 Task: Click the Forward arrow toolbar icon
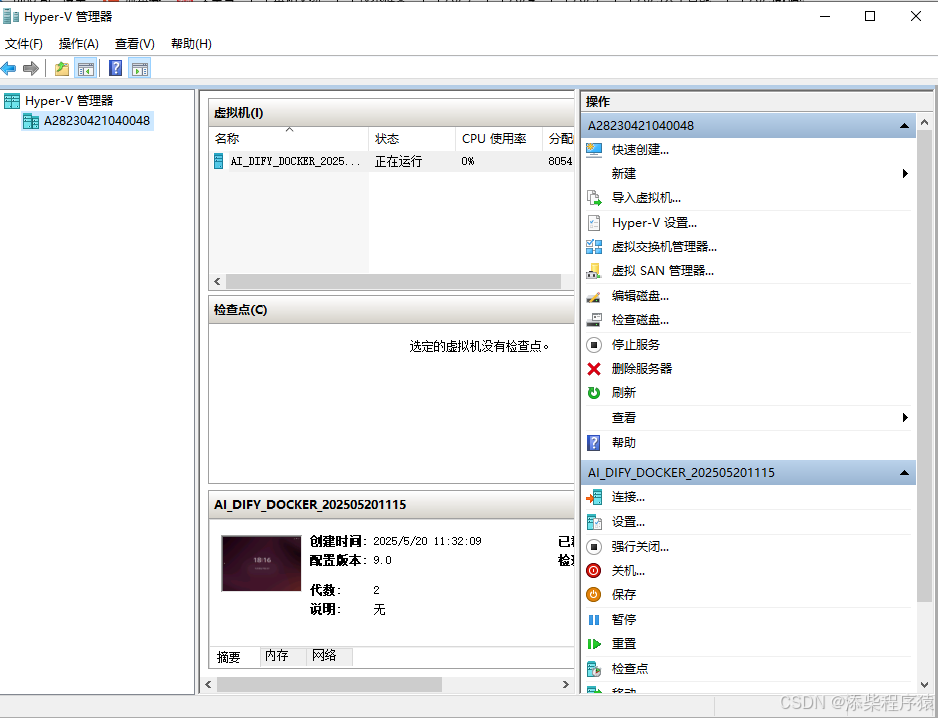point(31,69)
